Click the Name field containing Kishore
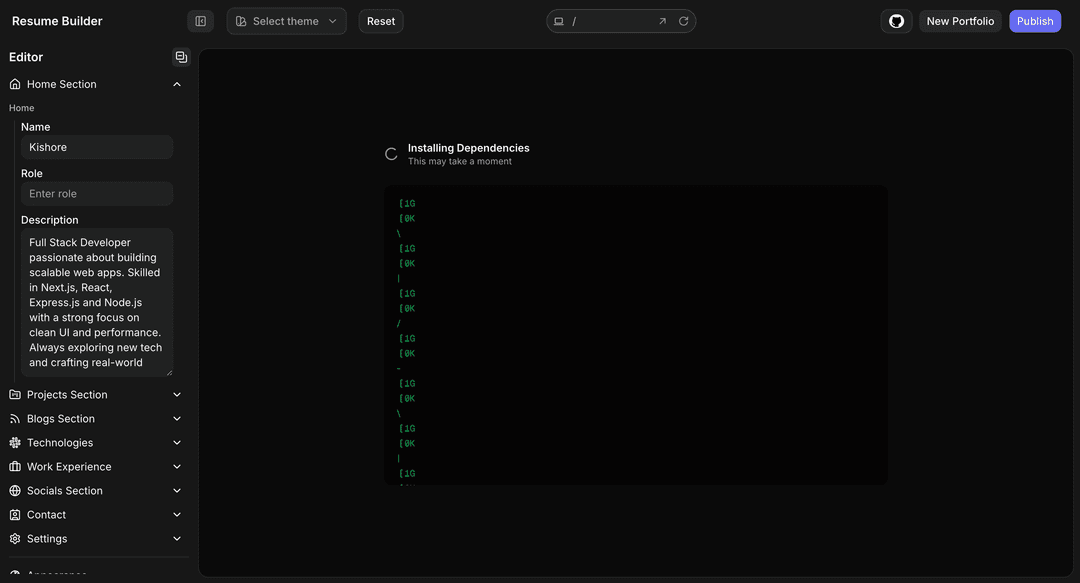 coord(97,147)
